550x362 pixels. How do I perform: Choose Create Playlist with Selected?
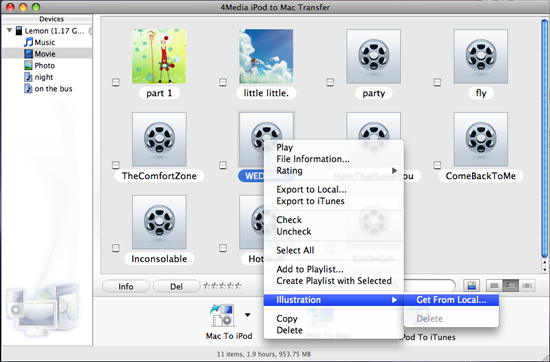click(x=334, y=281)
